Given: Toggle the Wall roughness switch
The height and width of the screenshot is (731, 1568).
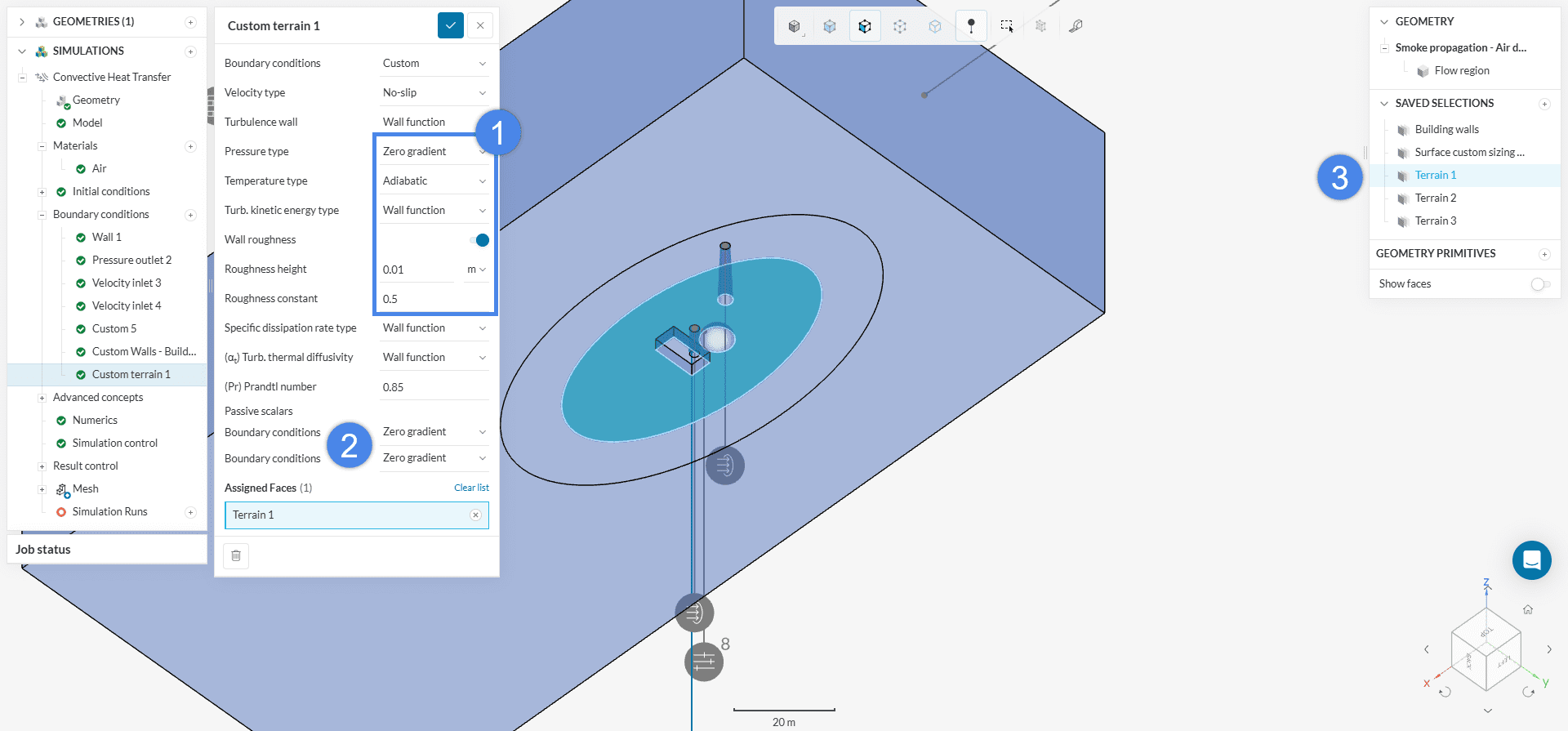Looking at the screenshot, I should tap(480, 240).
